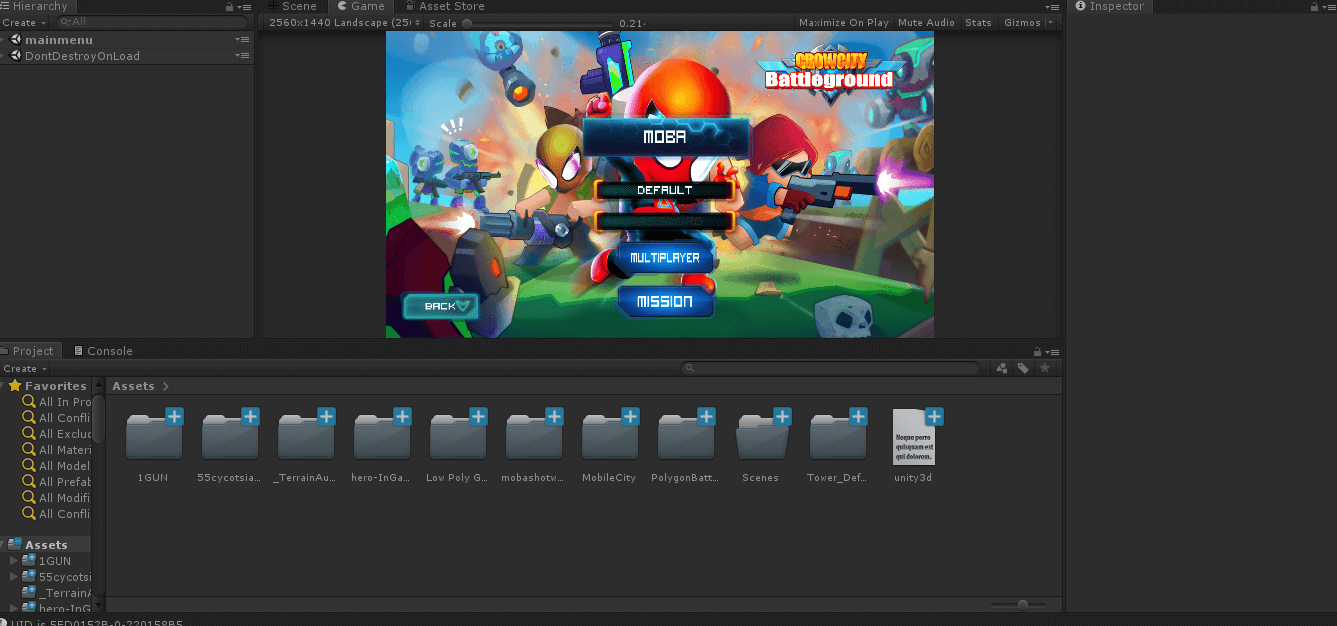Select the Hierarchy tab
This screenshot has width=1337, height=626.
[x=35, y=6]
